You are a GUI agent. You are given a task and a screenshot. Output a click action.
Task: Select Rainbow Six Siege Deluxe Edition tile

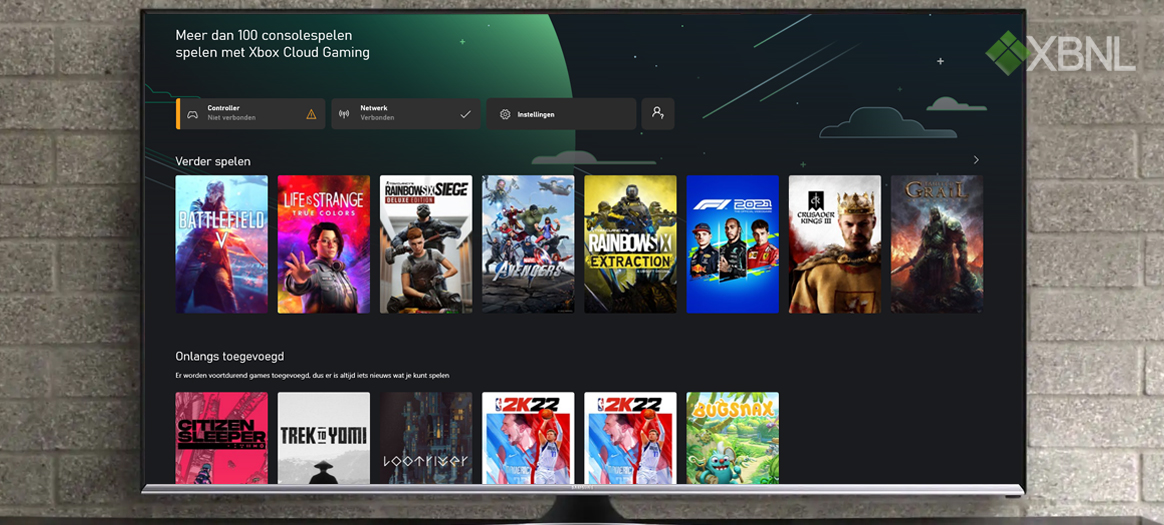point(426,244)
